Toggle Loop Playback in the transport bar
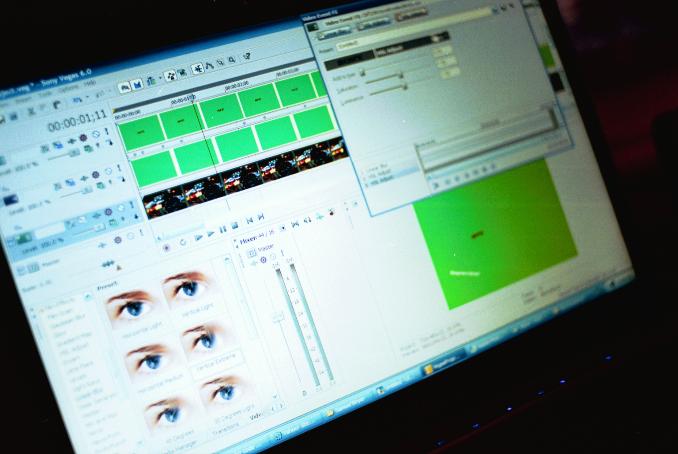 point(182,243)
